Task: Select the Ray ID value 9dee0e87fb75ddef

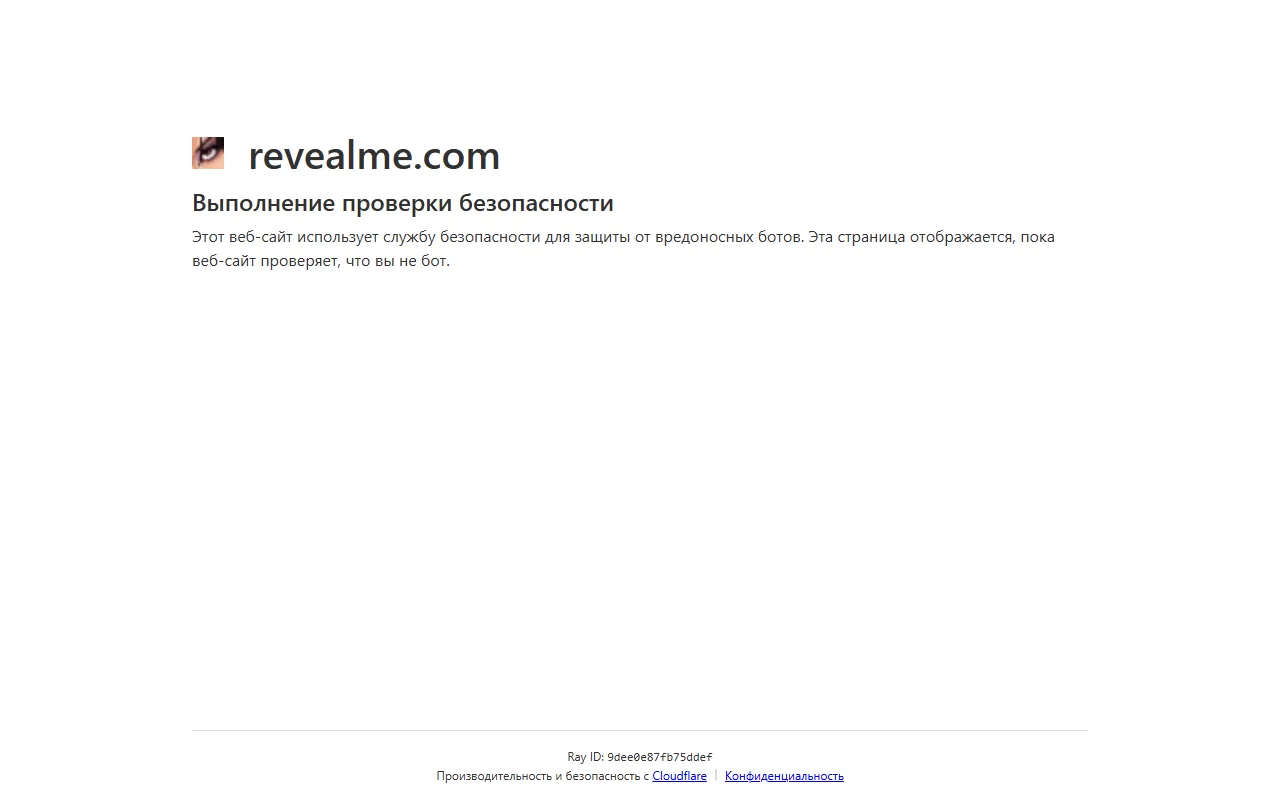Action: (660, 757)
